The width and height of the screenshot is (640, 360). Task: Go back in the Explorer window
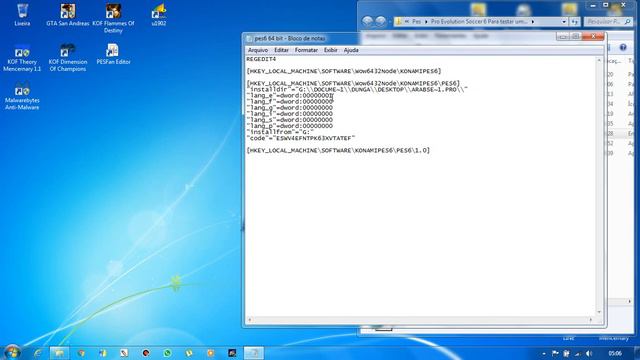click(367, 21)
